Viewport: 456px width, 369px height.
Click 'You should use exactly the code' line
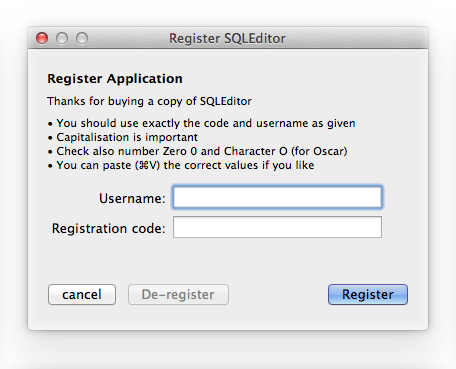coord(201,123)
